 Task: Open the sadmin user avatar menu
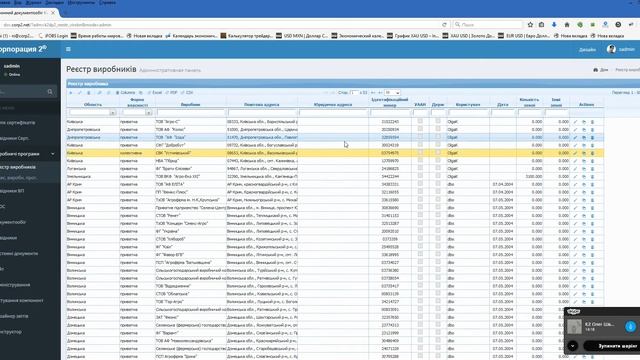(x=611, y=49)
